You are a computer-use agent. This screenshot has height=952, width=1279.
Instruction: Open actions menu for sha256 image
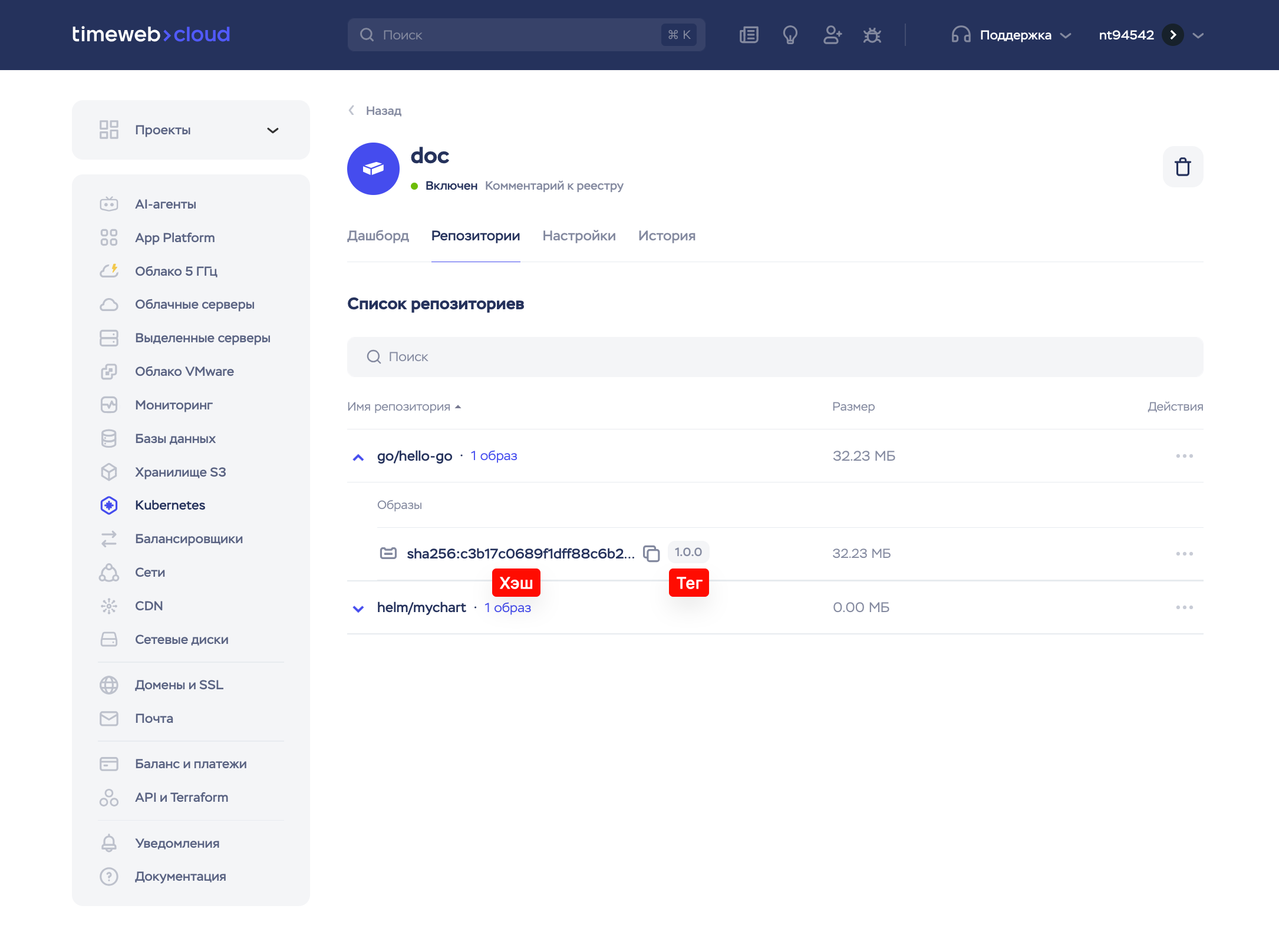tap(1185, 554)
